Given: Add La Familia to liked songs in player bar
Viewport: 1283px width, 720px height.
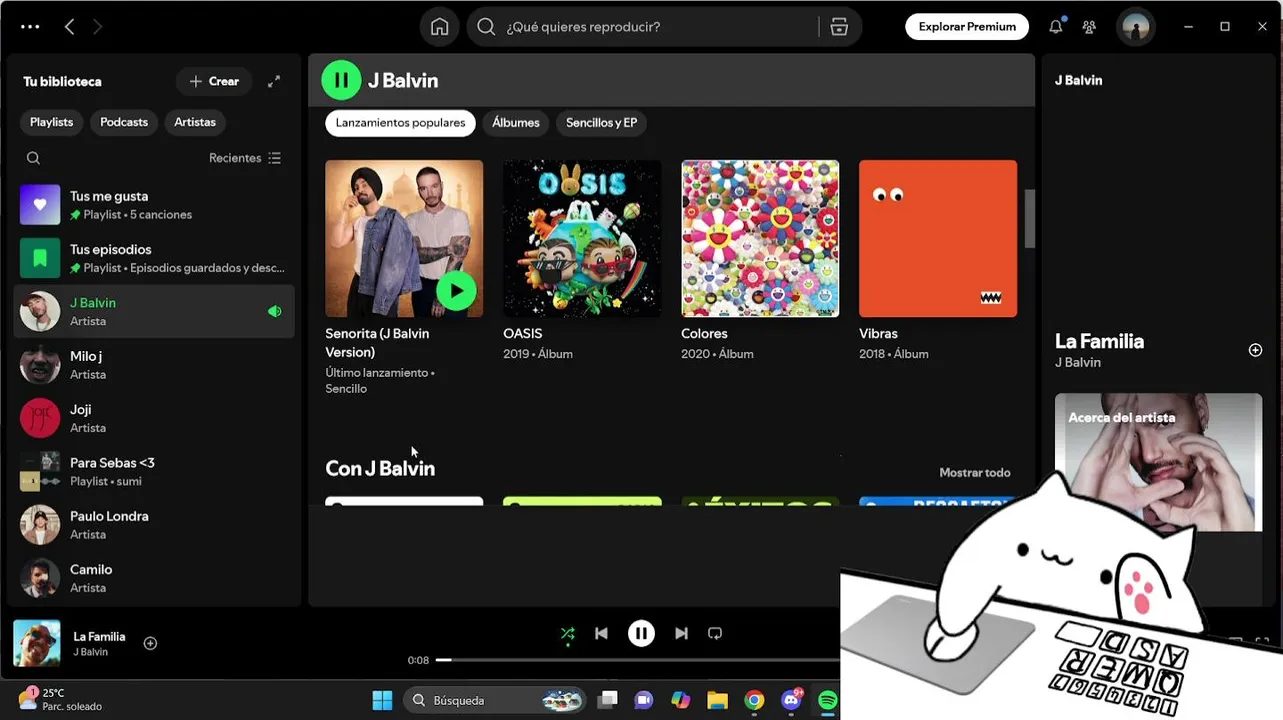Looking at the screenshot, I should pos(150,643).
